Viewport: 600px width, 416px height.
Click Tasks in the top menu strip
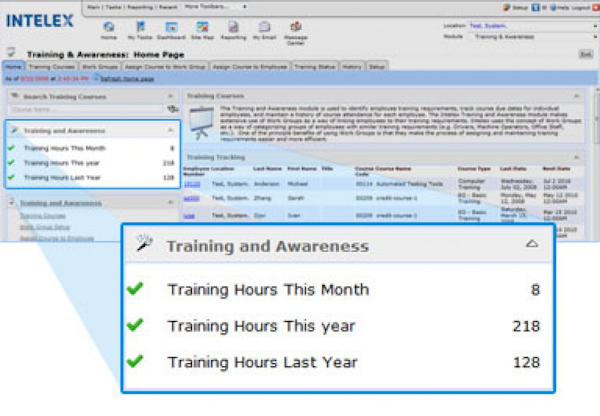(113, 7)
